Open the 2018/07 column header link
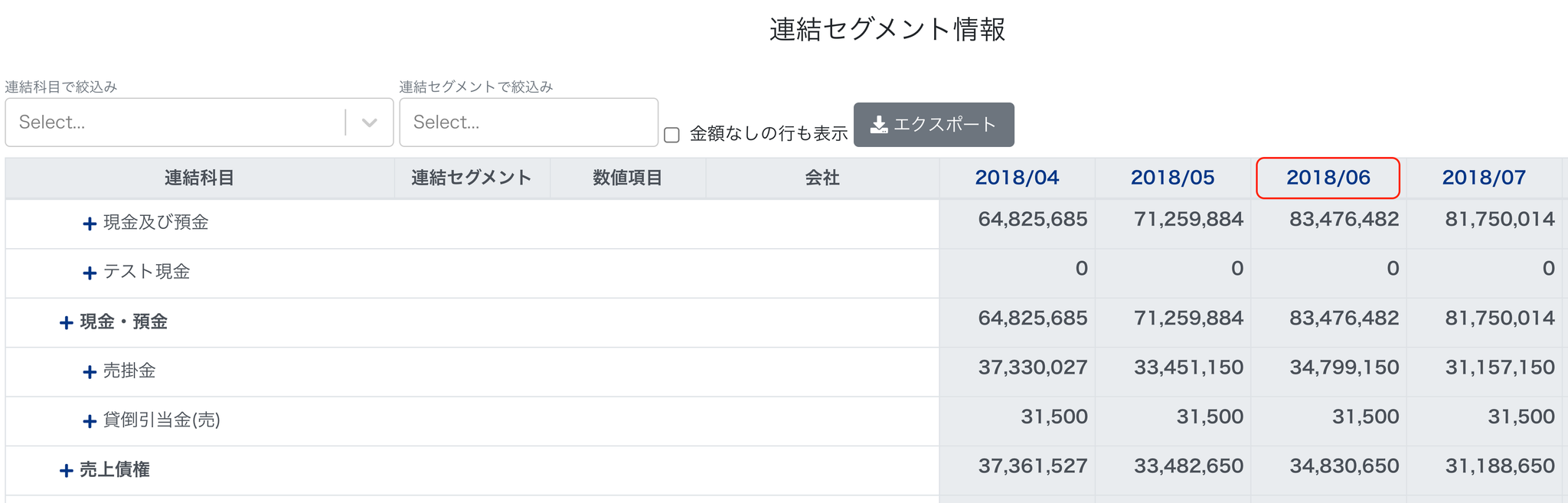Screen dimensions: 1568x503 pyautogui.click(x=1484, y=178)
